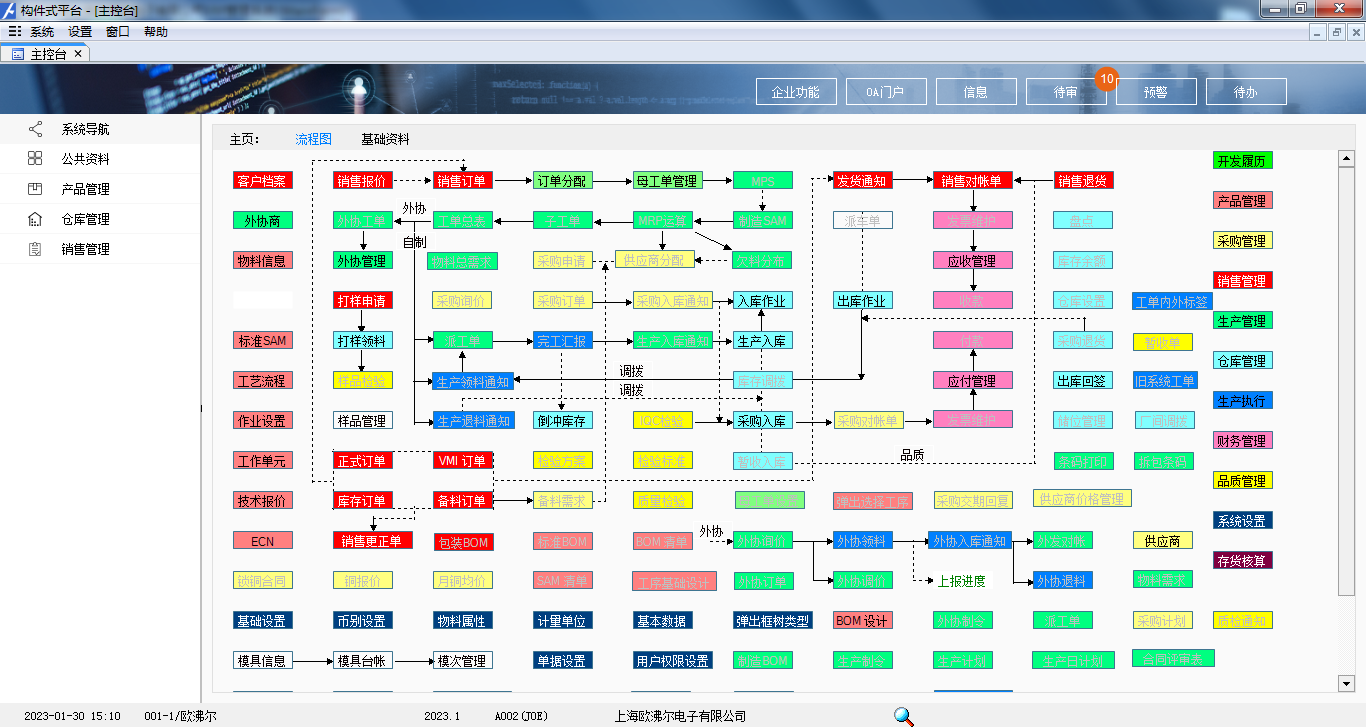Image resolution: width=1366 pixels, height=727 pixels.
Task: Click the 财务管理 module box on right
Action: 1242,441
